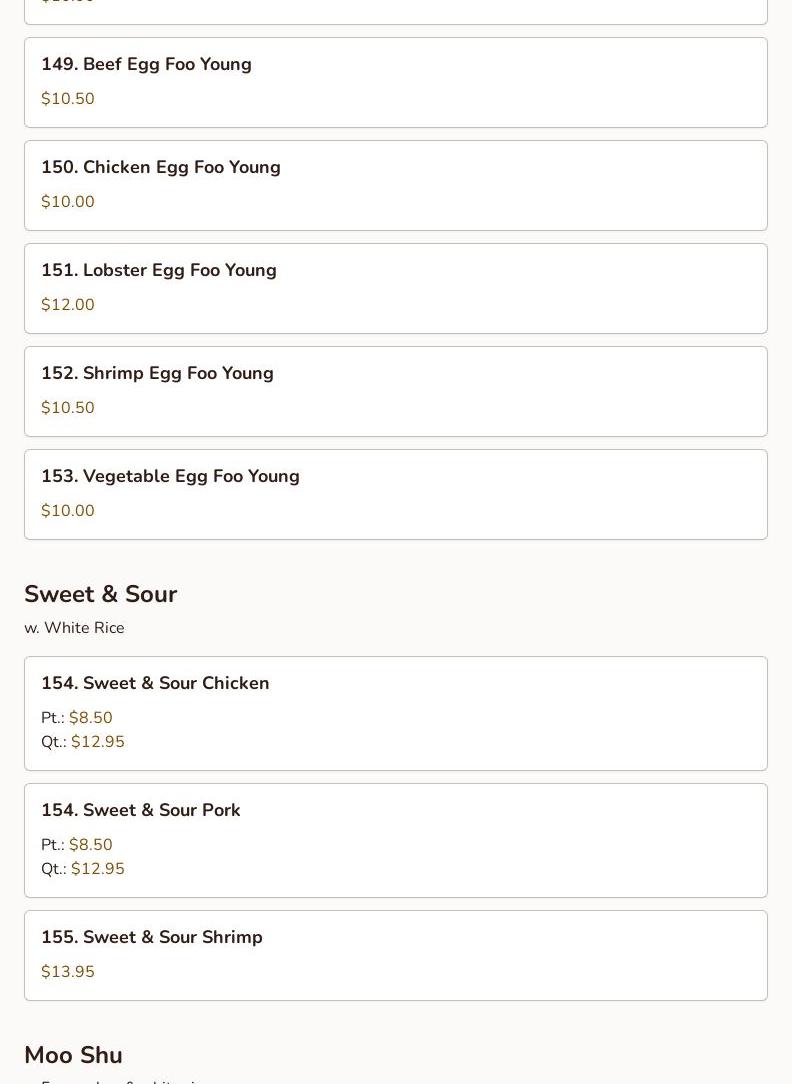Select 155. Sweet & Sour Shrimp
The image size is (792, 1084).
(151, 937)
